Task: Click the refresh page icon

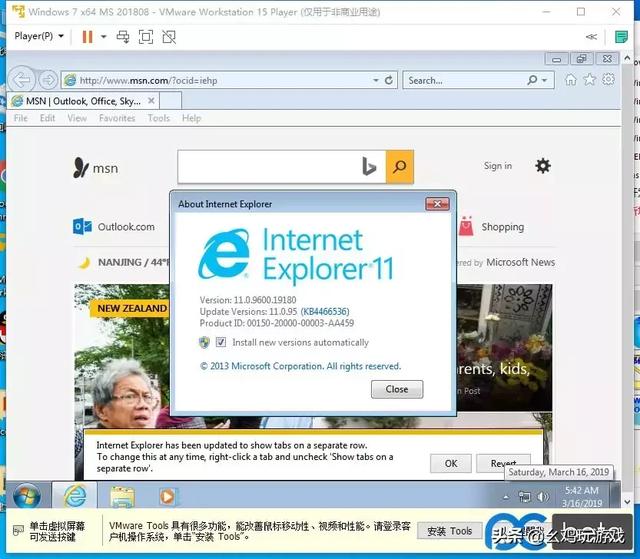Action: (389, 80)
